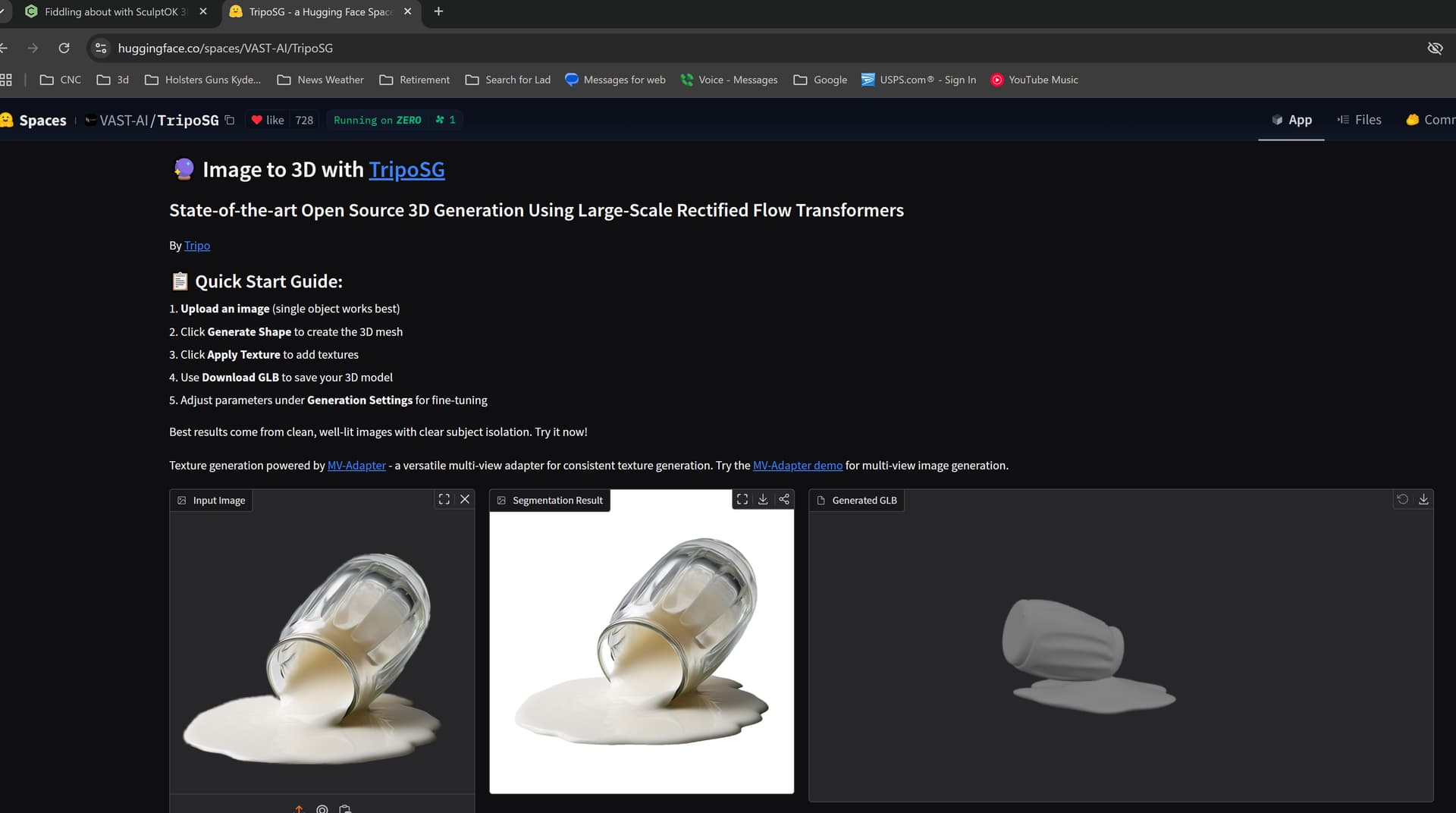Click the huggingface.co URL address field

pyautogui.click(x=225, y=48)
